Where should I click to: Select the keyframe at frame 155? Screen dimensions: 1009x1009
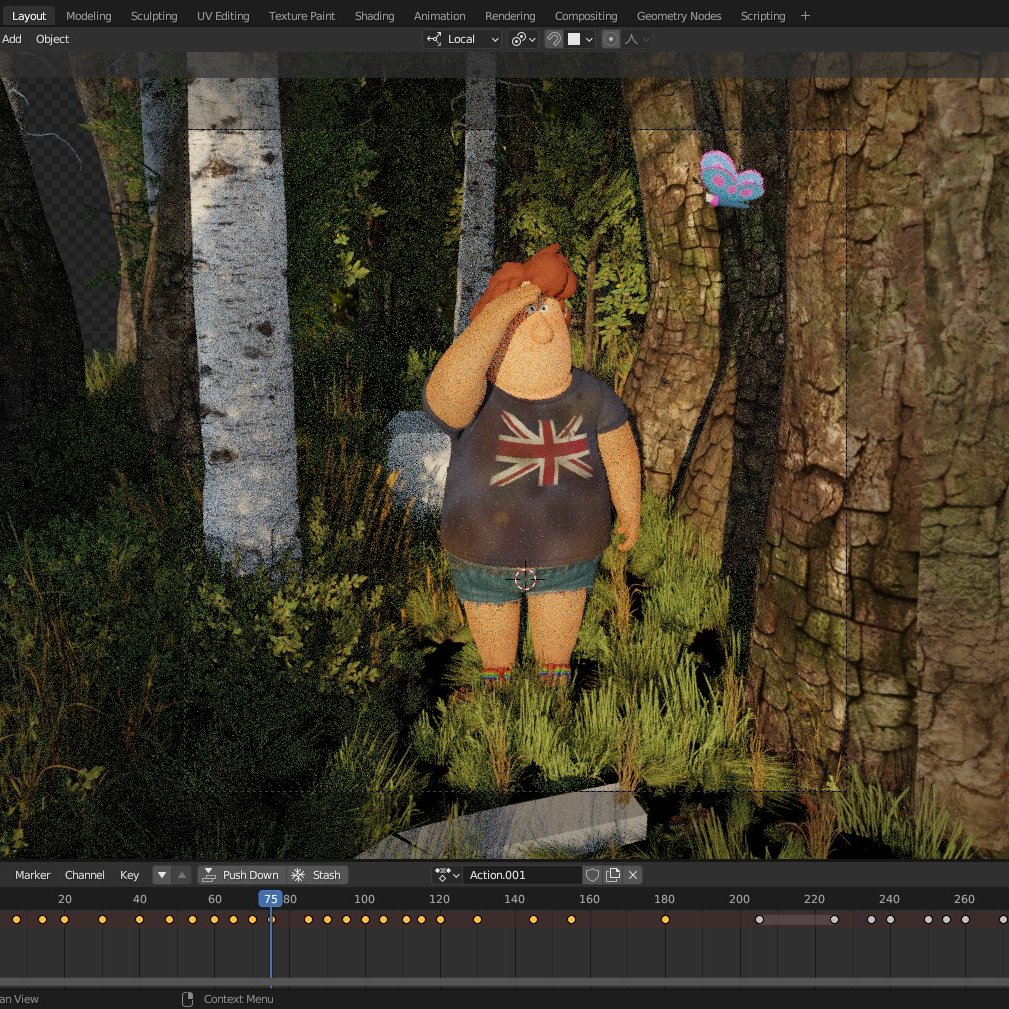tap(571, 920)
